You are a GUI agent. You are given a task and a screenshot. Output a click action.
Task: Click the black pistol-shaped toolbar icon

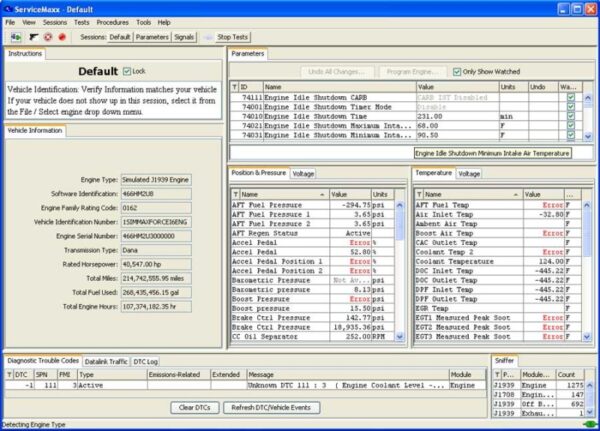tap(34, 37)
